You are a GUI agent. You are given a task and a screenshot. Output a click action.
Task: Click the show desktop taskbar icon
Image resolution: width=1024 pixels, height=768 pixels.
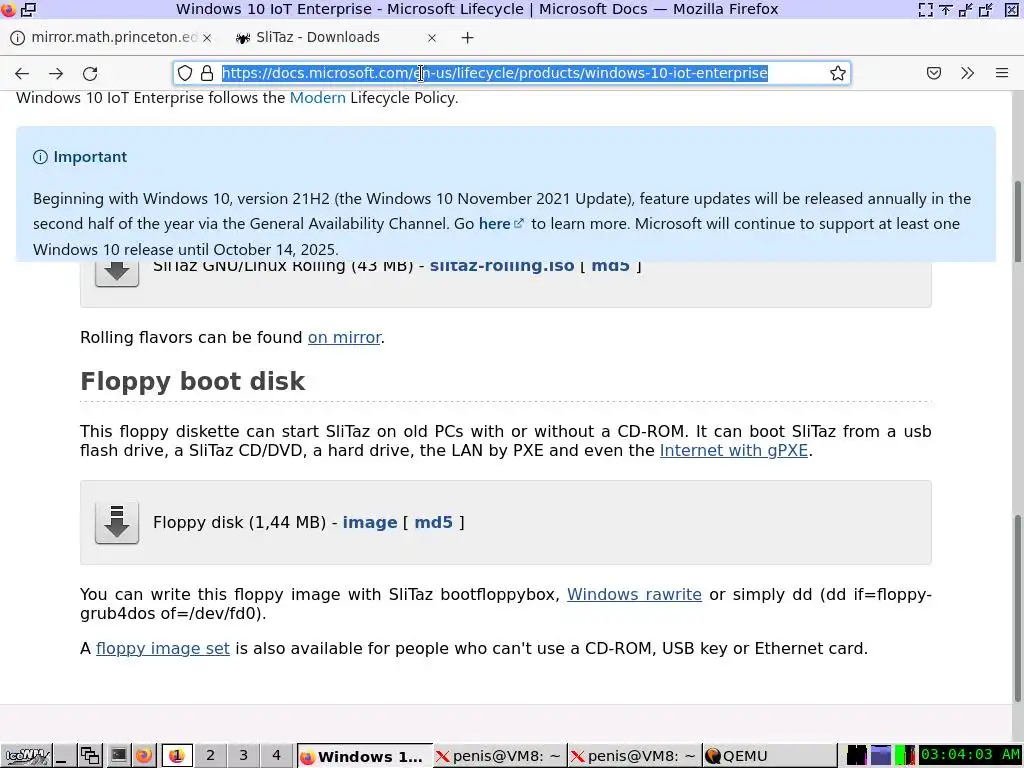click(63, 756)
